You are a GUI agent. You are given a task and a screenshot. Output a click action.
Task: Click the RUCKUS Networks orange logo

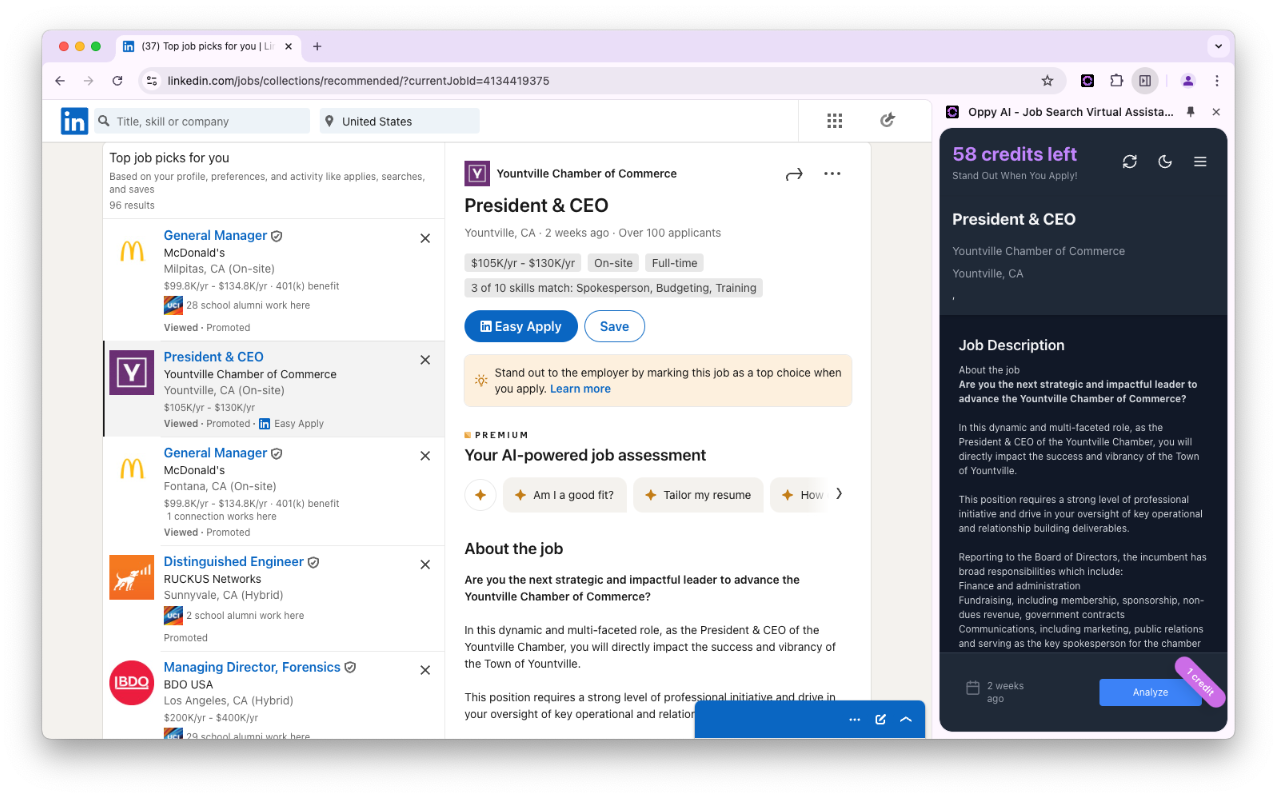coord(132,577)
